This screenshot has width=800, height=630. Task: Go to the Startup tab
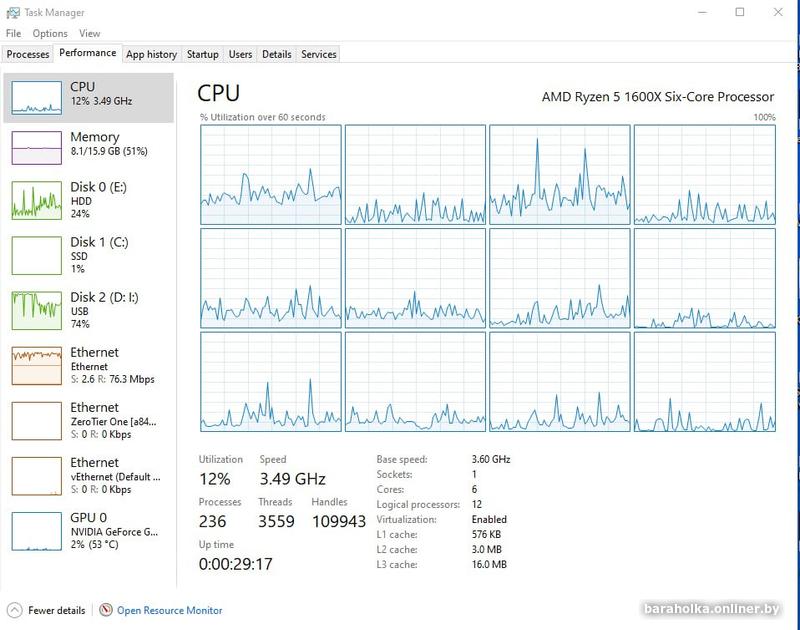203,54
